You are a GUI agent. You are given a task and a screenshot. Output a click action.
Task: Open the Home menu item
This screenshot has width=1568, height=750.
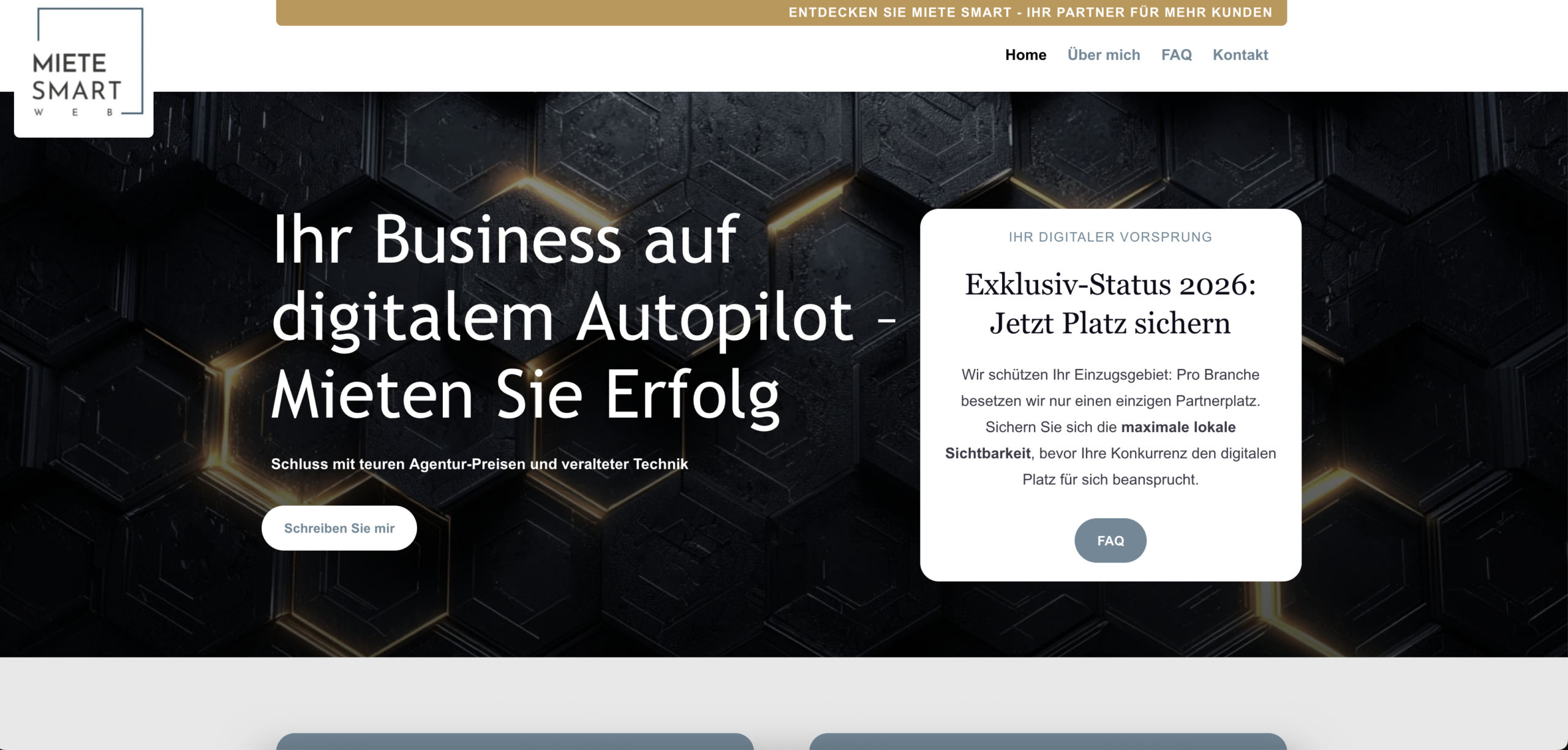click(x=1025, y=55)
